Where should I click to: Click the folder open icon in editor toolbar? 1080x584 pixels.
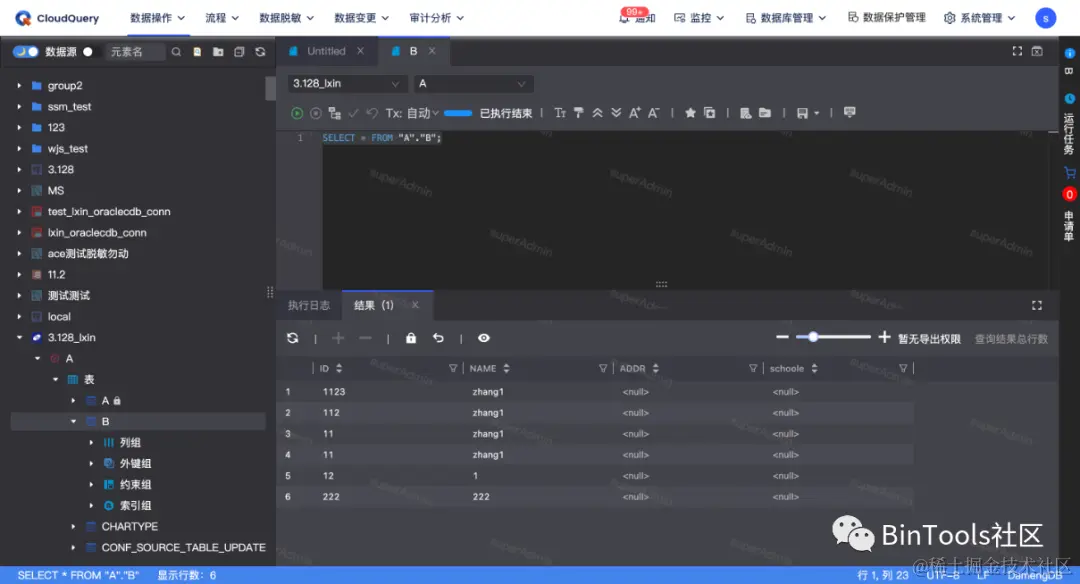tap(765, 113)
